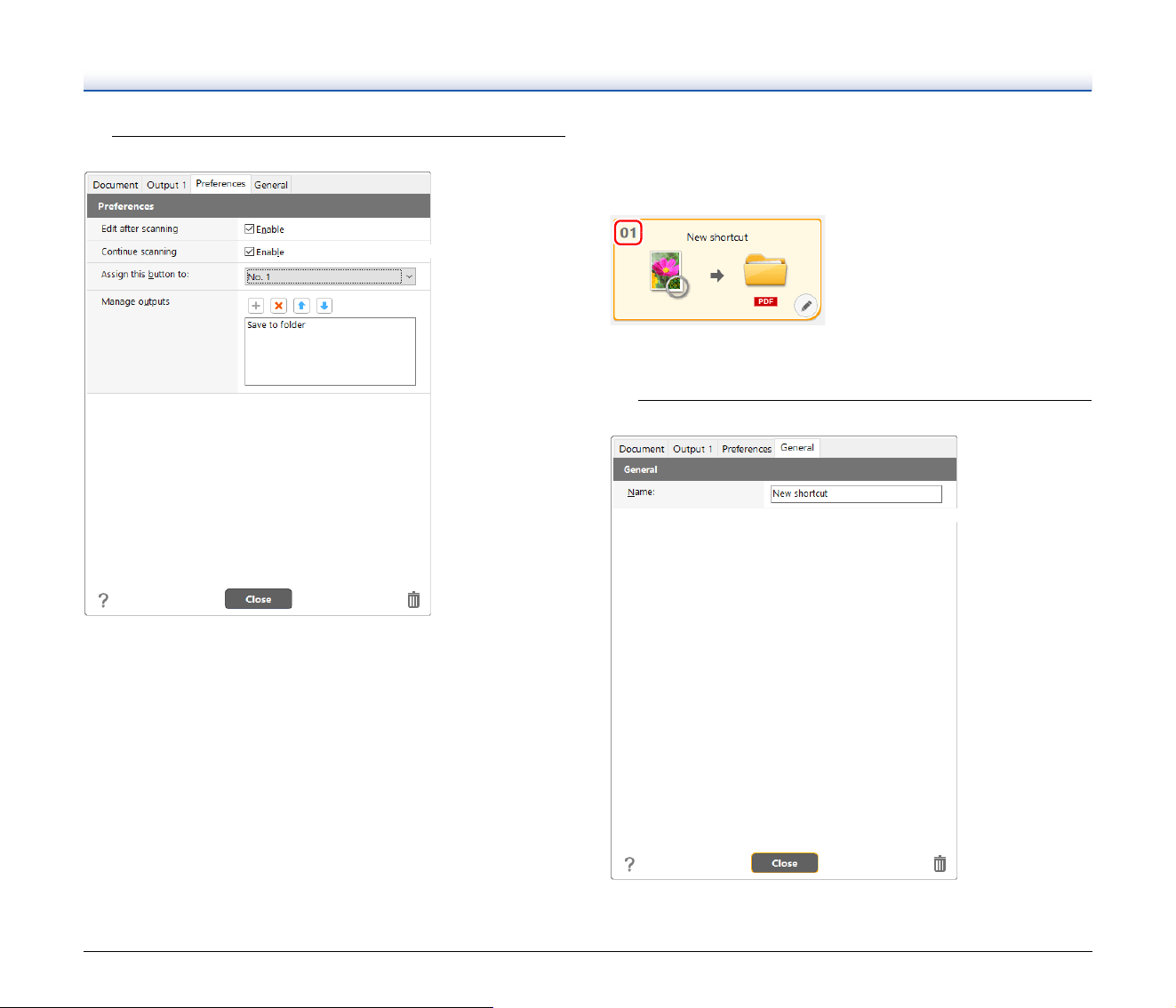
Task: Close the General dialog
Action: pyautogui.click(x=785, y=863)
